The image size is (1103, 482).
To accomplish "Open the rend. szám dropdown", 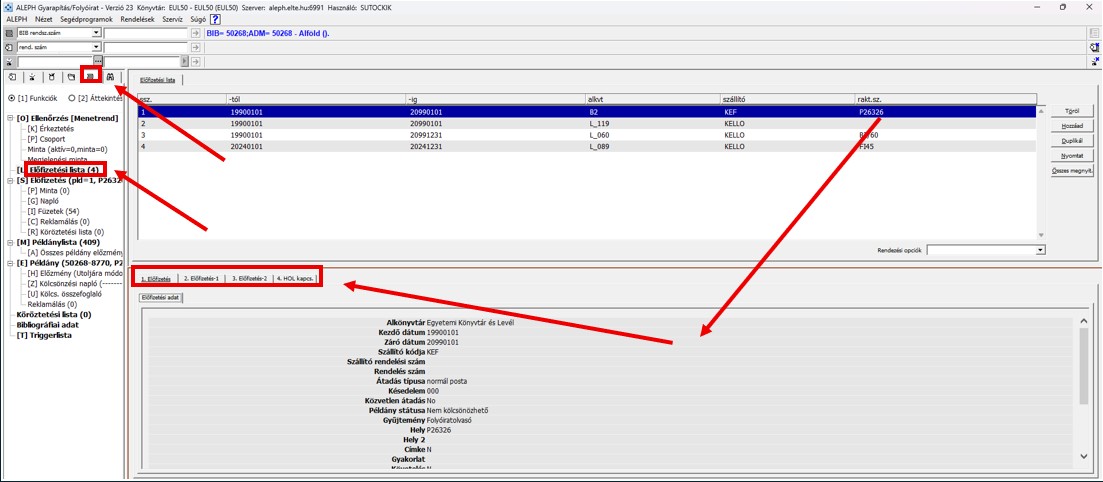I will tap(96, 47).
